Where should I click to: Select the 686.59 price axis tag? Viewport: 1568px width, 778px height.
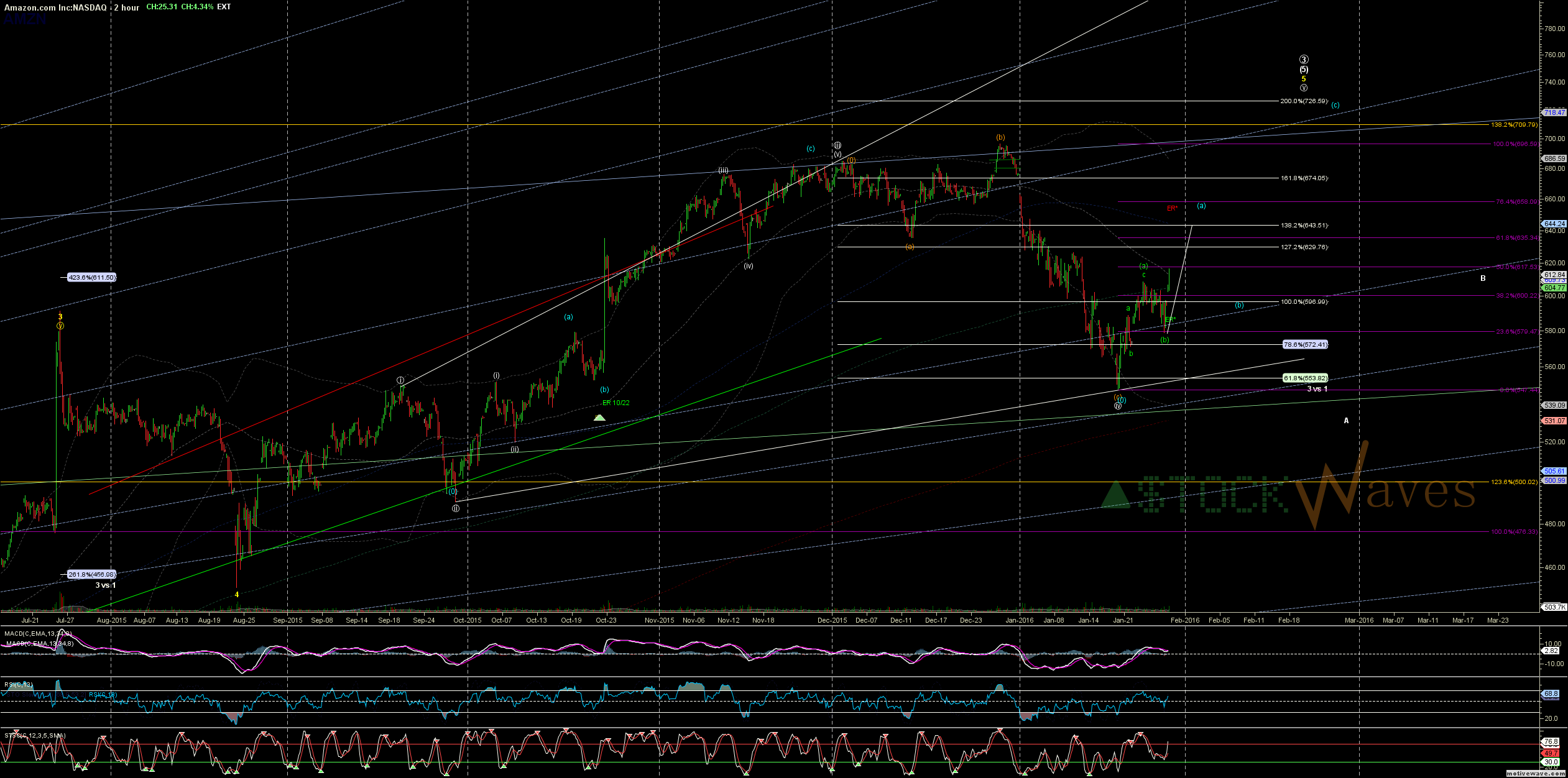pos(1554,158)
